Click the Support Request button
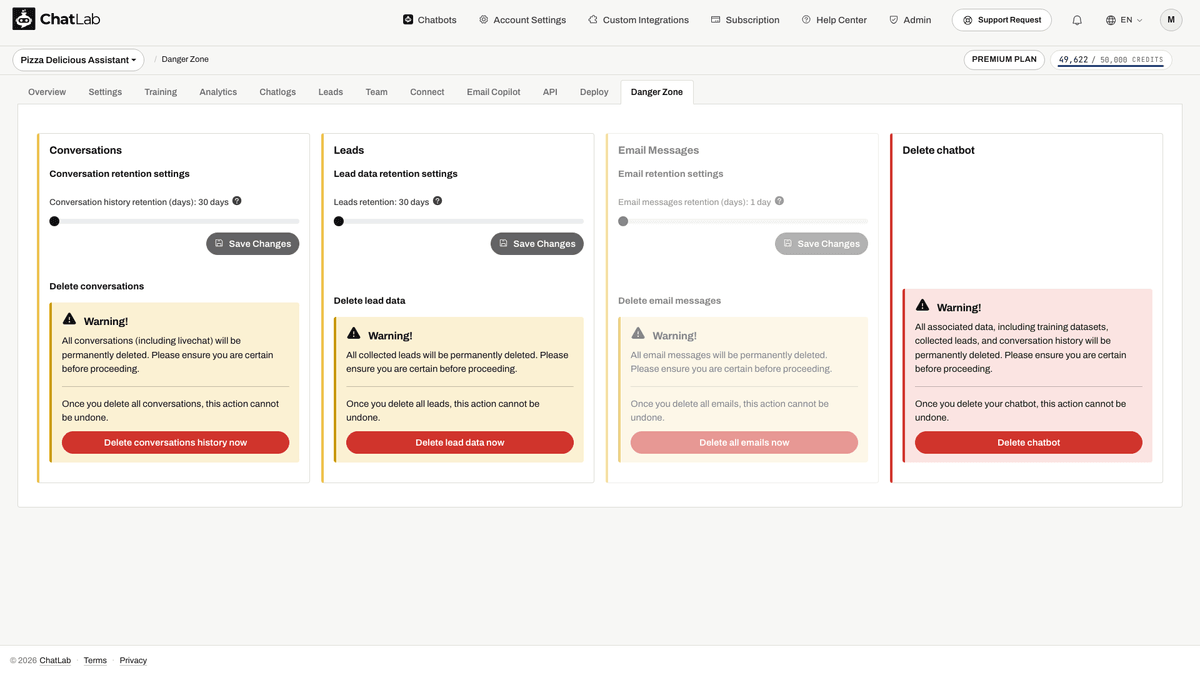This screenshot has width=1200, height=675. coord(1002,20)
